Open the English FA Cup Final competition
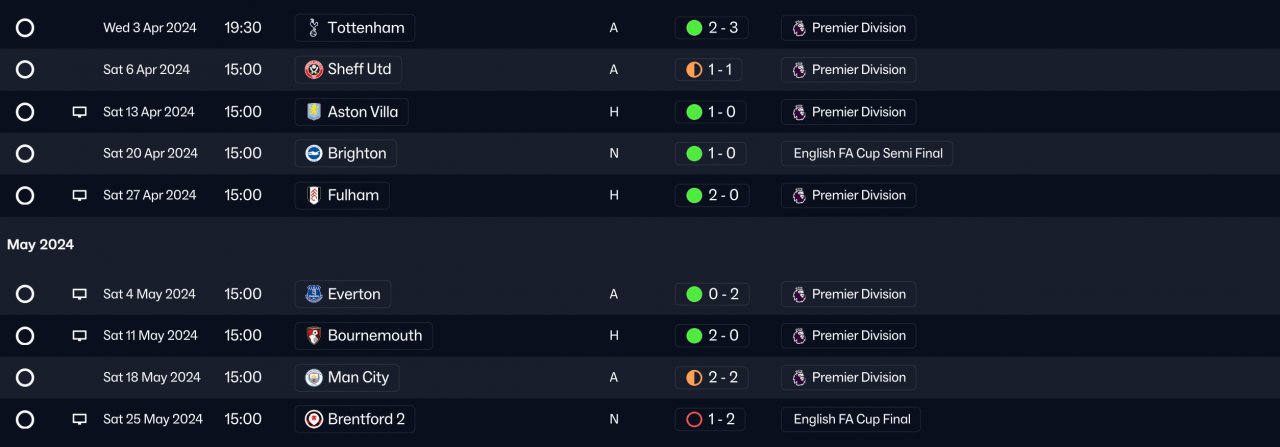The height and width of the screenshot is (447, 1280). 851,420
